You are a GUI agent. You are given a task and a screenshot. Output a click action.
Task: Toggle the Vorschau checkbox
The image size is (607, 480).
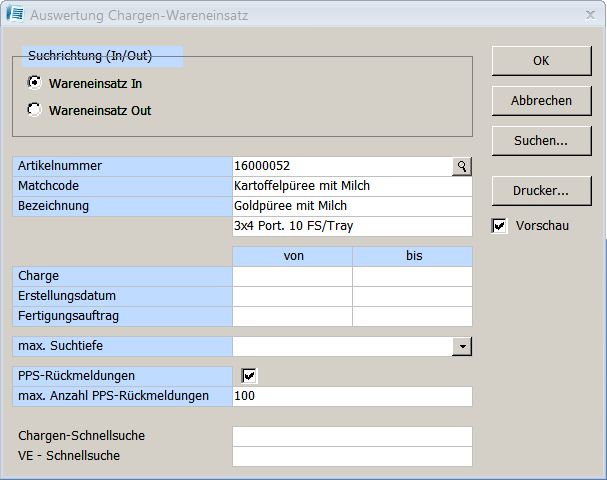click(x=500, y=226)
